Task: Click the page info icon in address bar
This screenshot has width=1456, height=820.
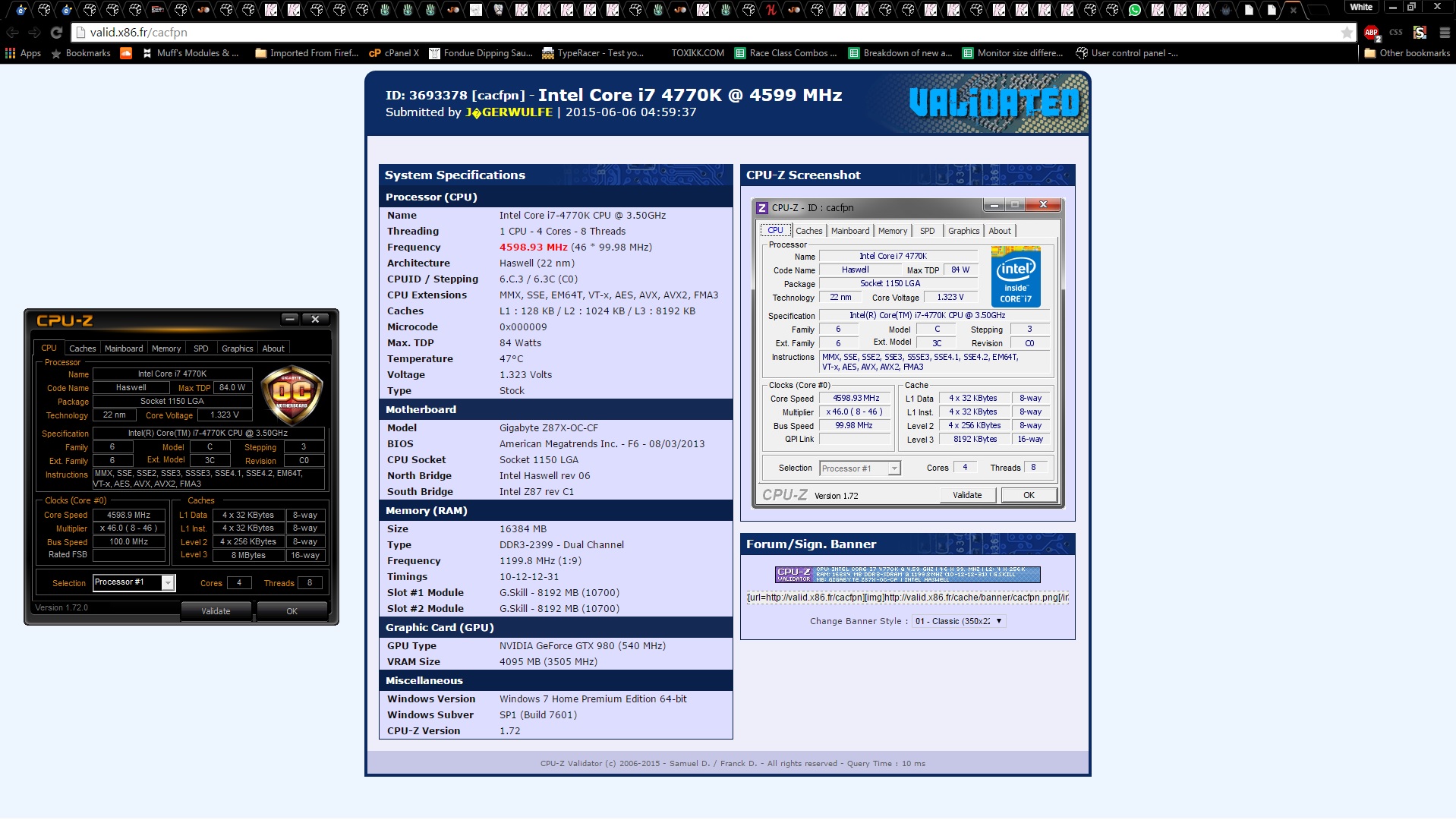Action: tap(80, 33)
